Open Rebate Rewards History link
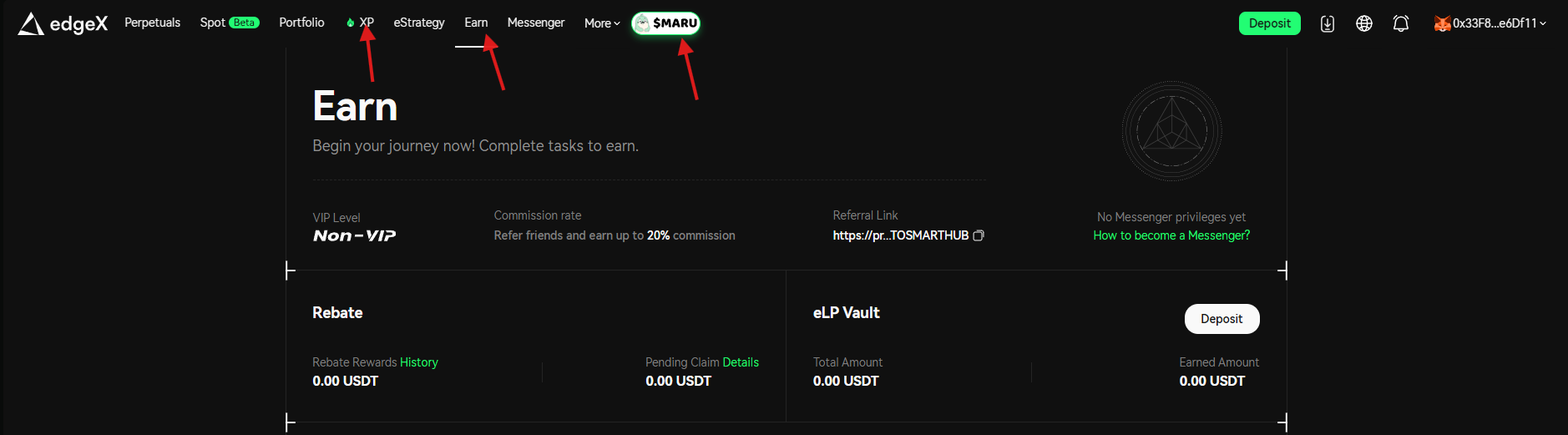1568x435 pixels. point(418,362)
